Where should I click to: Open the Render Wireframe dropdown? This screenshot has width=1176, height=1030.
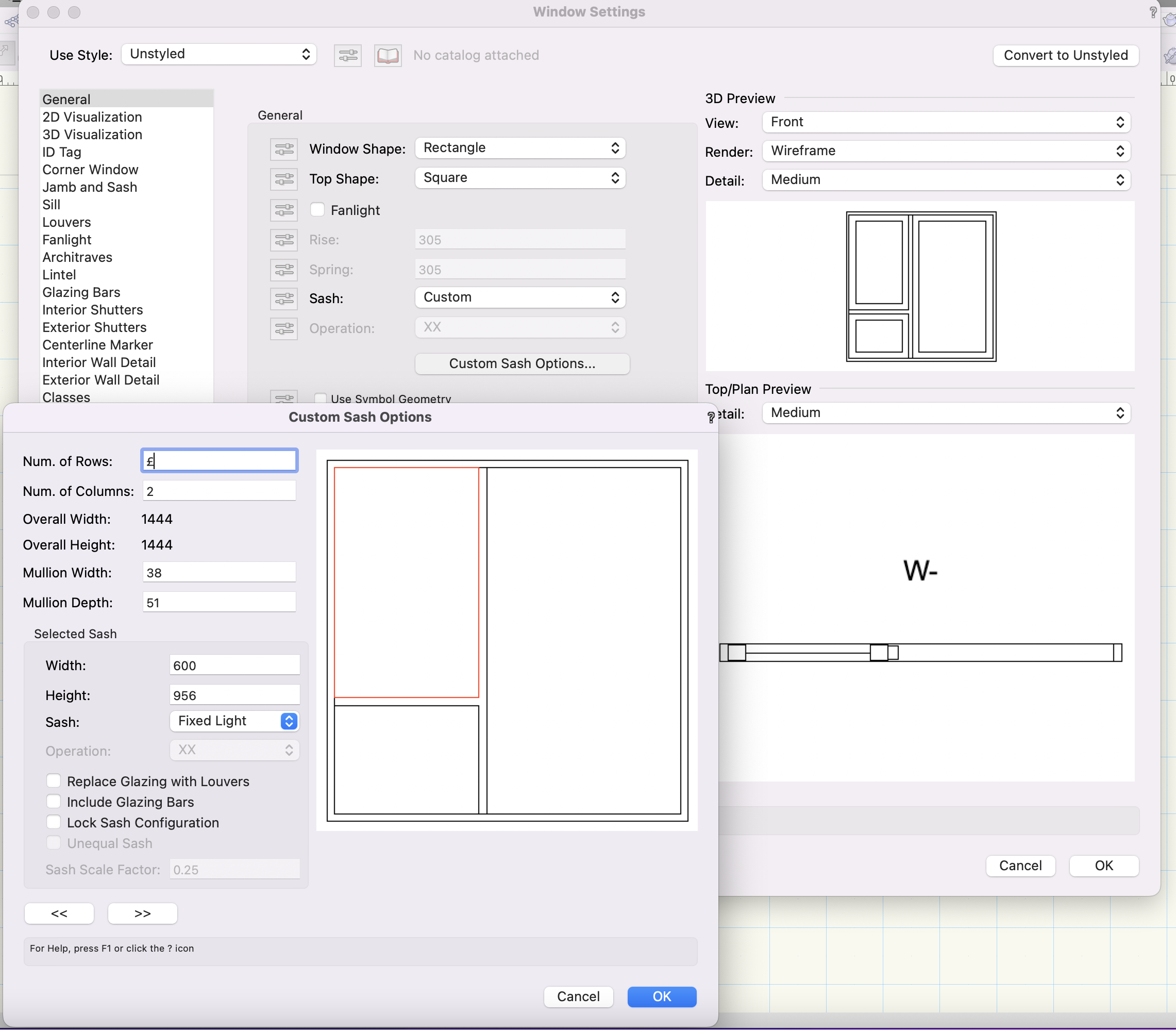point(946,151)
